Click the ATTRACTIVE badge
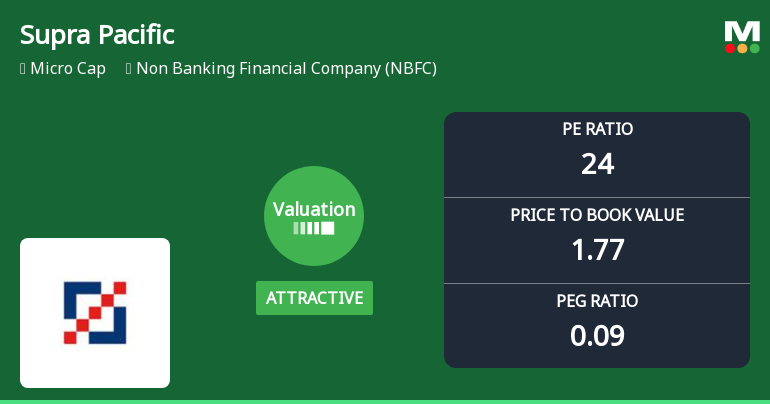The image size is (770, 404). [x=314, y=298]
